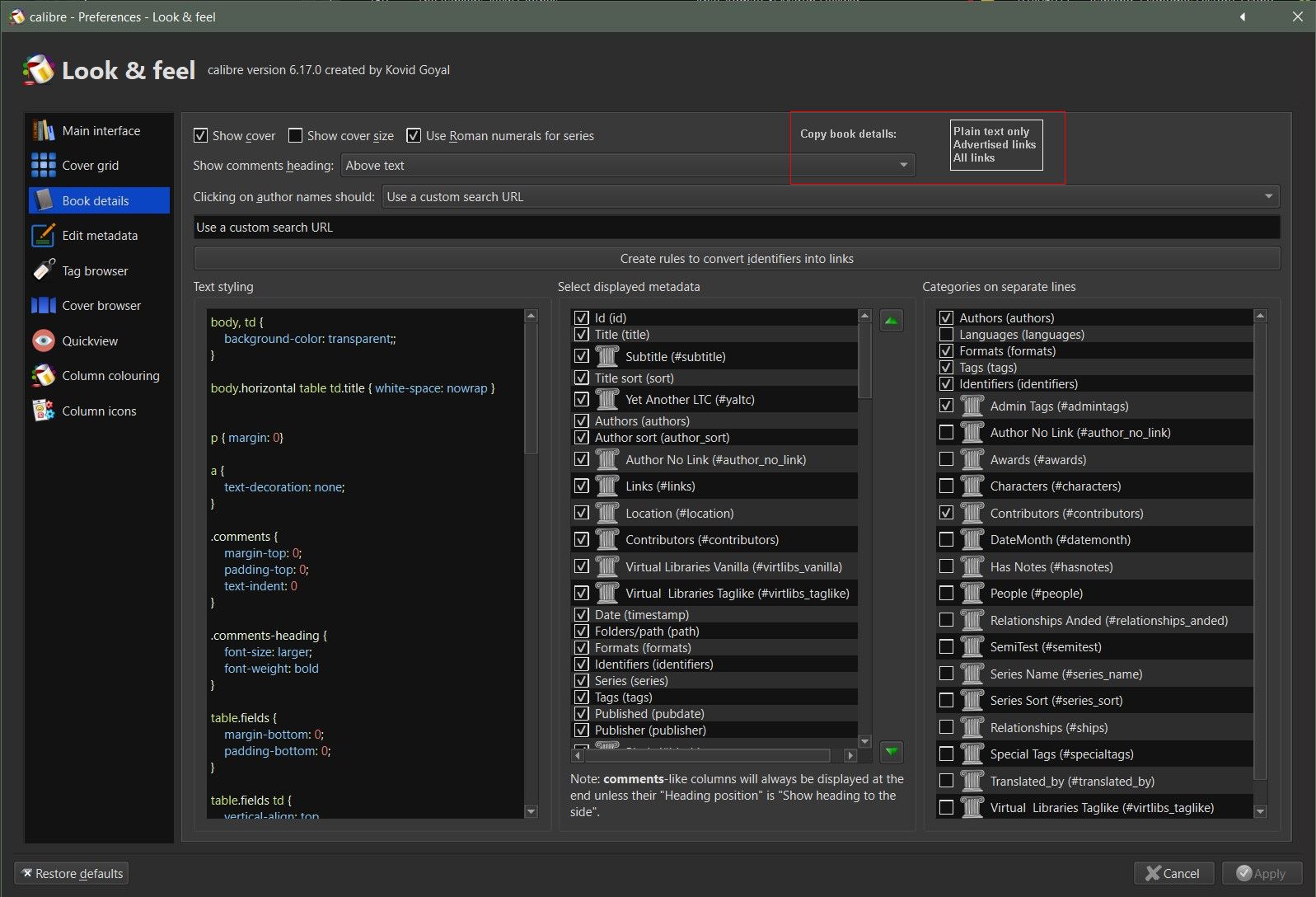The image size is (1316, 897).
Task: Enable the Show cover size checkbox
Action: point(295,136)
